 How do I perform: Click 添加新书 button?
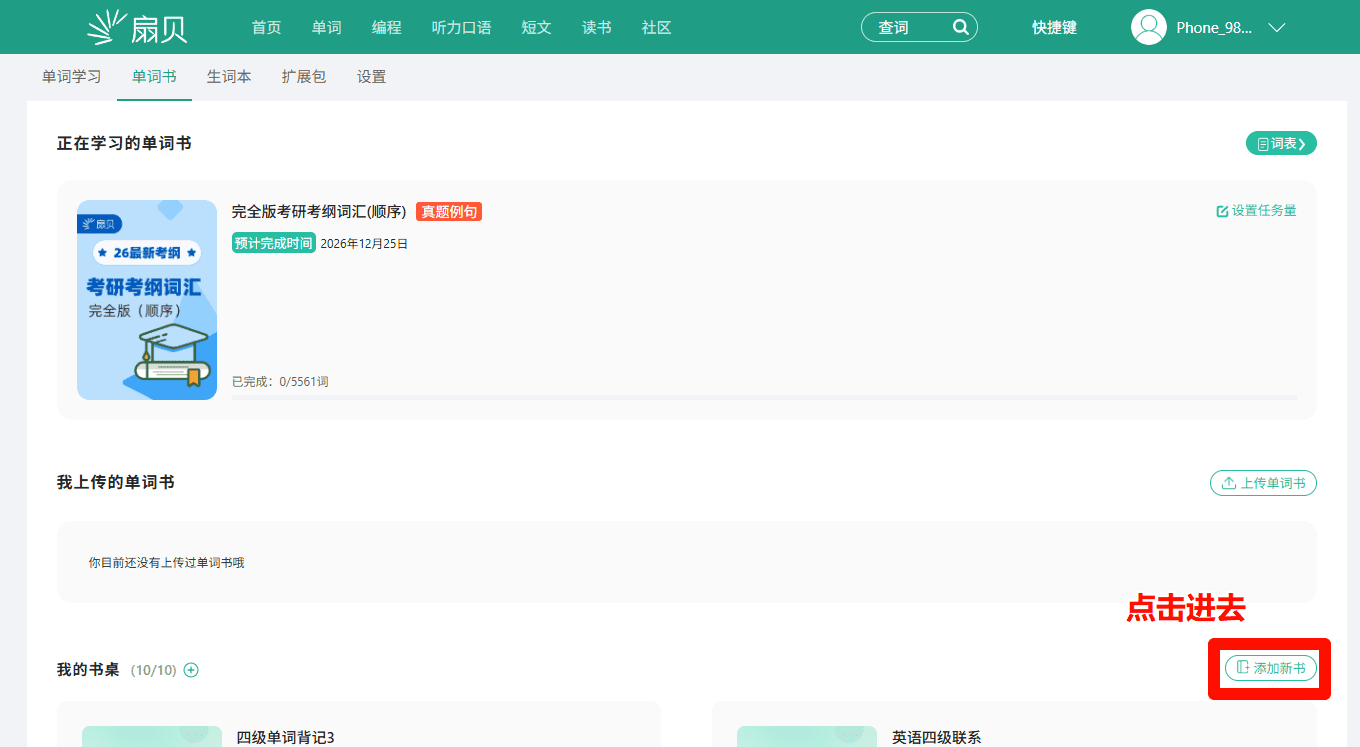[1271, 668]
